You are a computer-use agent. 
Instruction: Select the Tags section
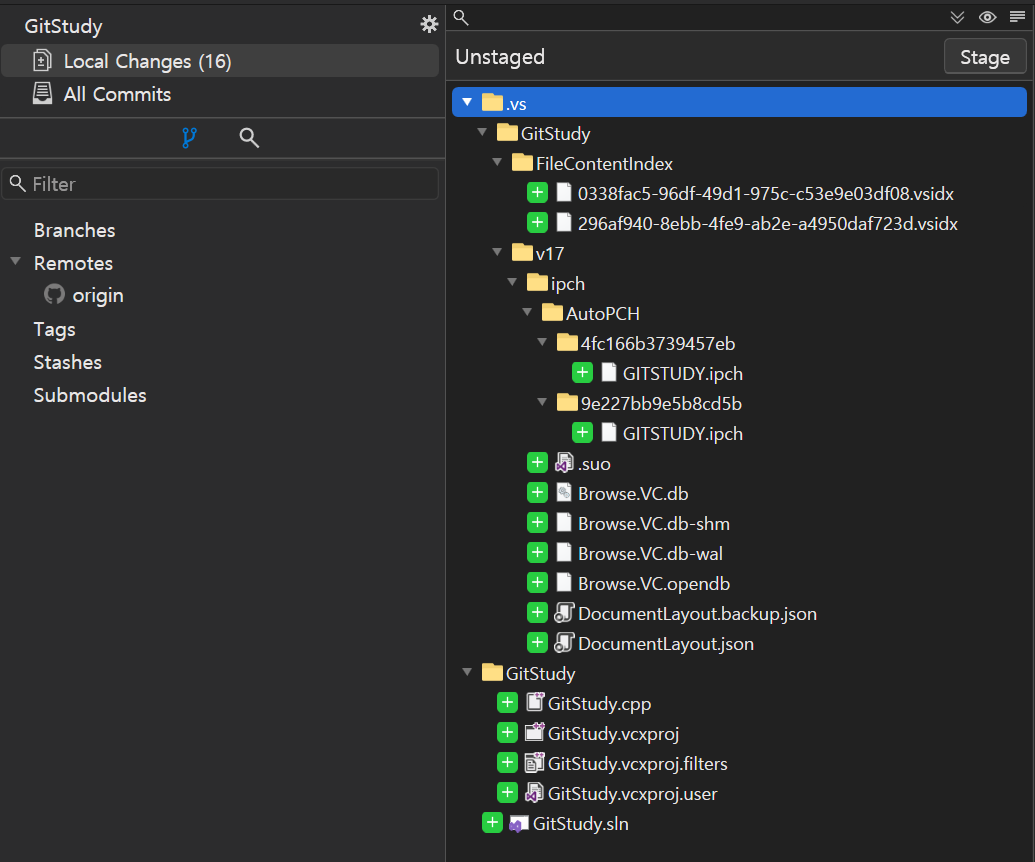[x=55, y=329]
